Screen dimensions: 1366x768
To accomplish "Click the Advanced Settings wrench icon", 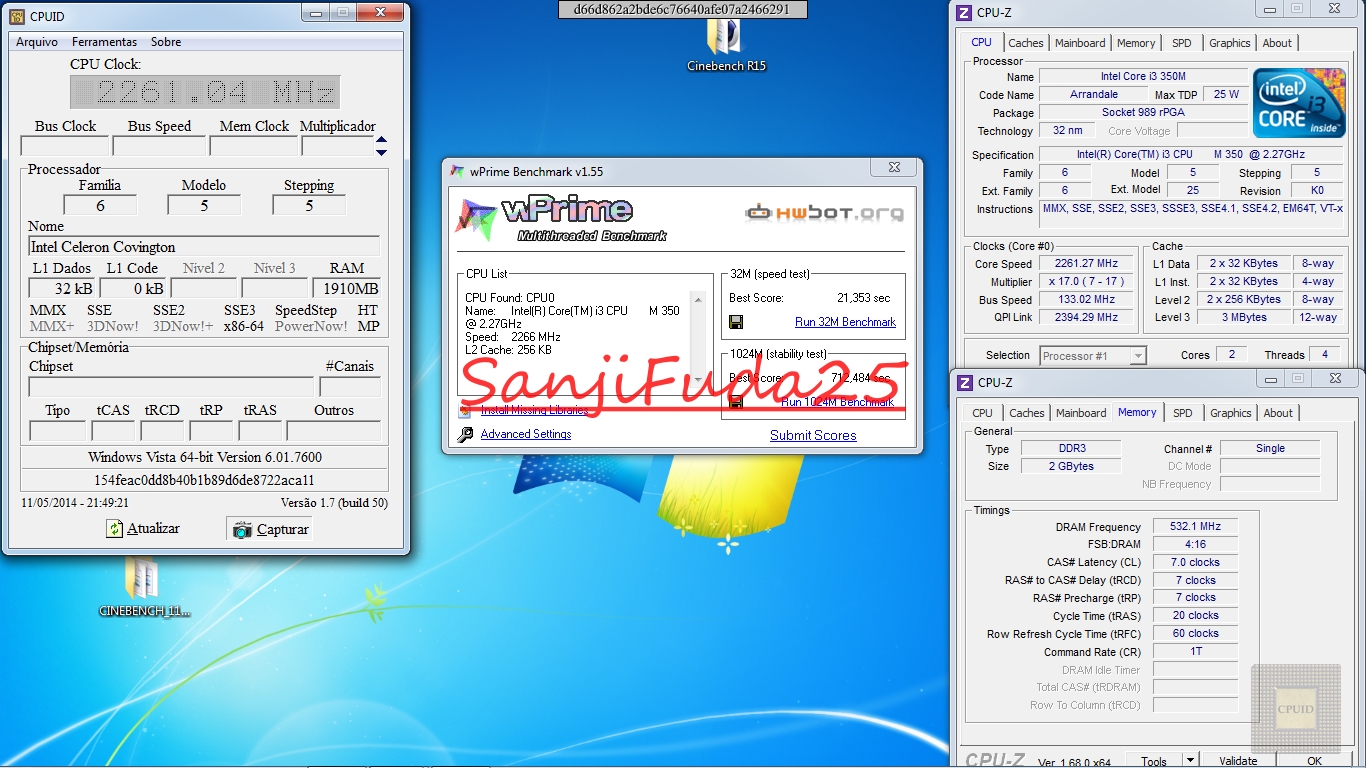I will pos(465,435).
